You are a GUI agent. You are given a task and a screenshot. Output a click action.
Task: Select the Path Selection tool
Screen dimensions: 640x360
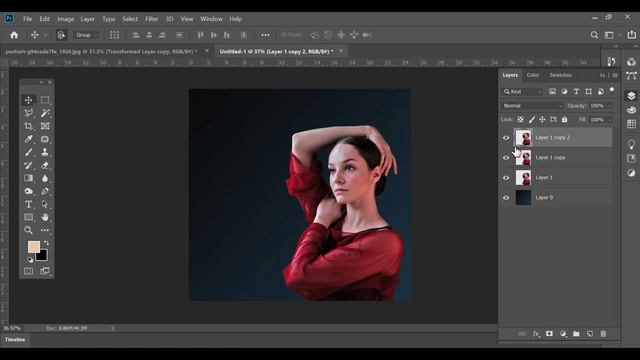pos(45,204)
